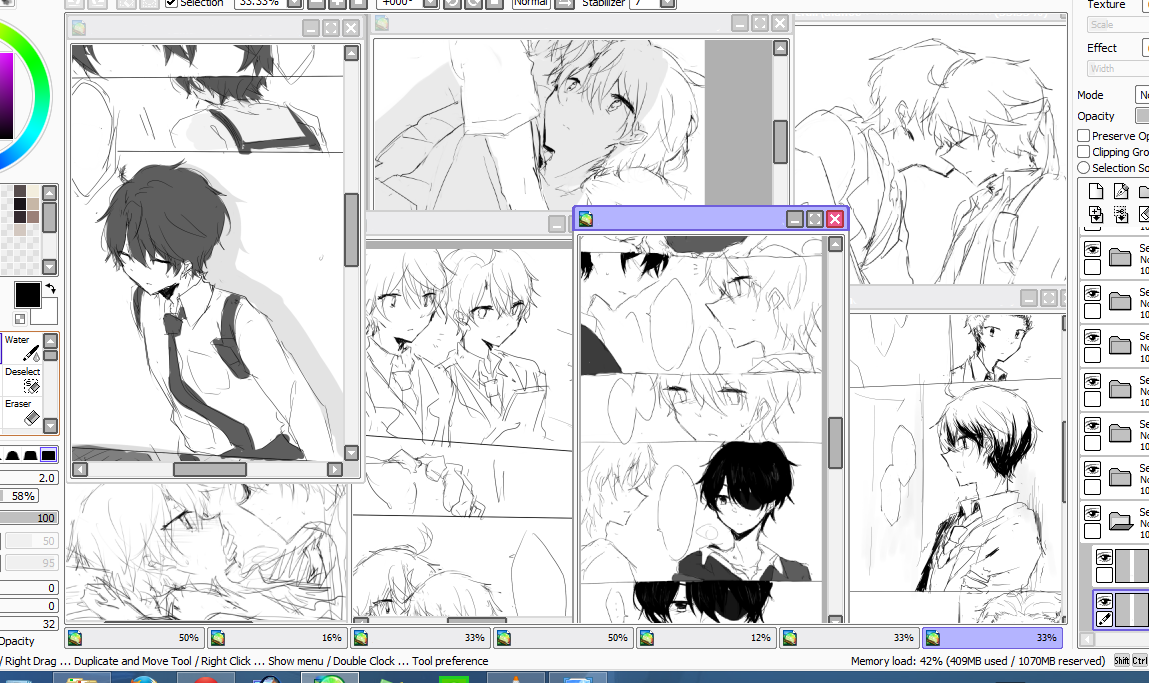
Task: Click the 58% minimum size slider
Action: click(x=19, y=496)
